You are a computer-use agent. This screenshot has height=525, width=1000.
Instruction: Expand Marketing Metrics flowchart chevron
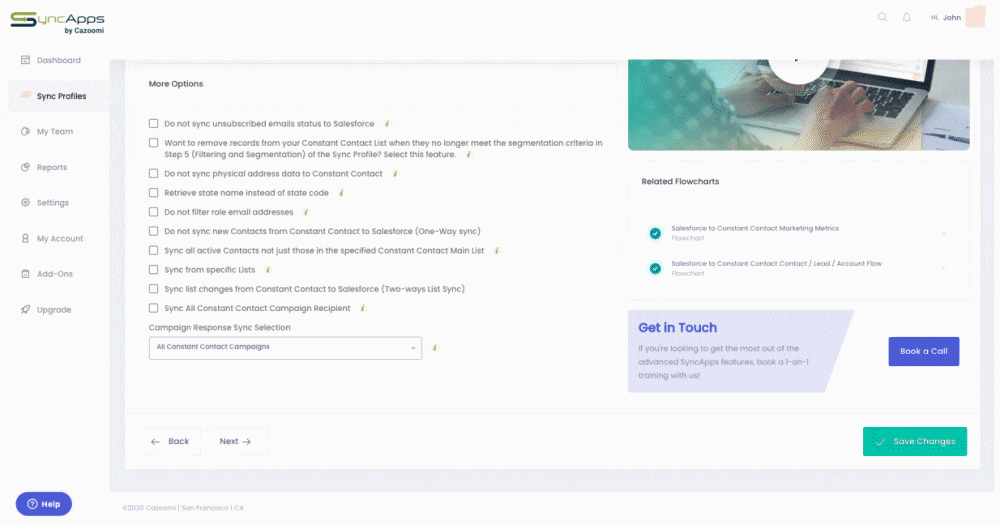(944, 233)
